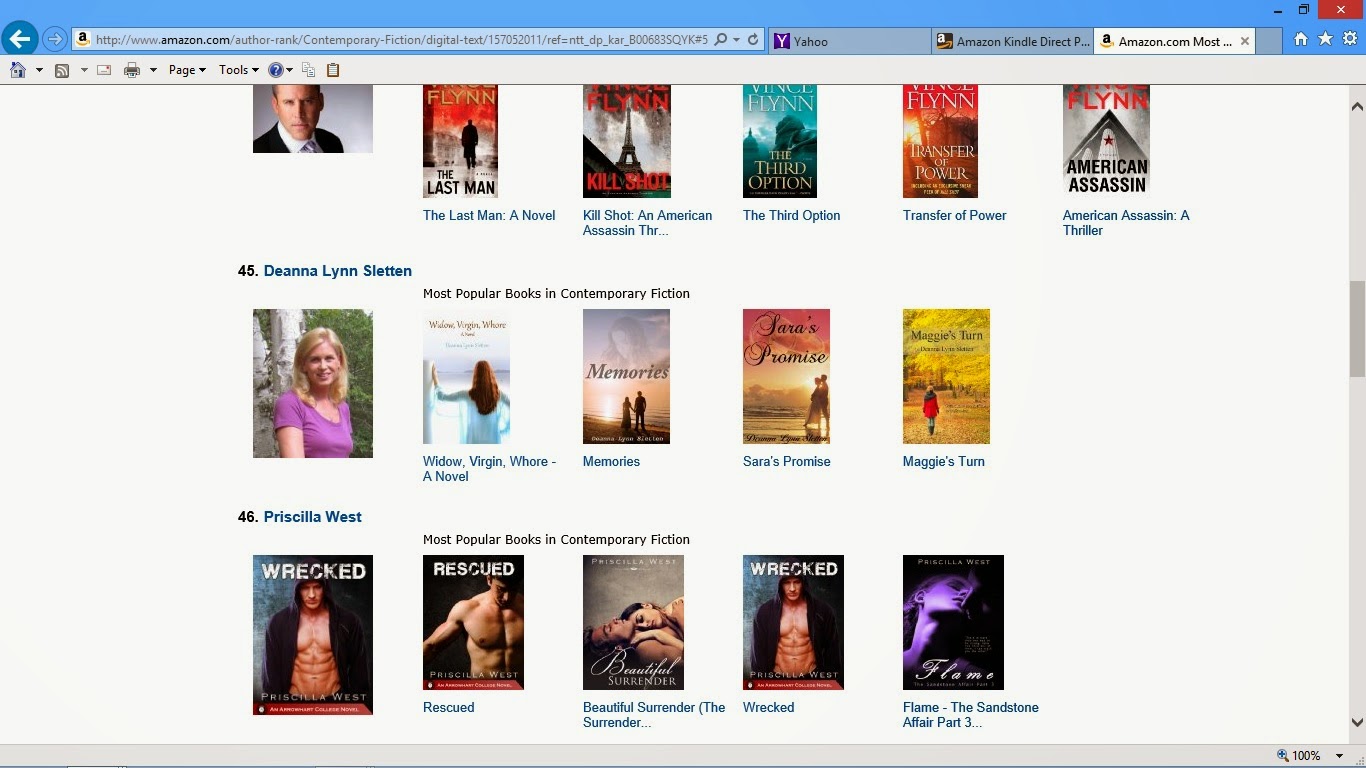
Task: Click The Last Man book cover
Action: 460,141
